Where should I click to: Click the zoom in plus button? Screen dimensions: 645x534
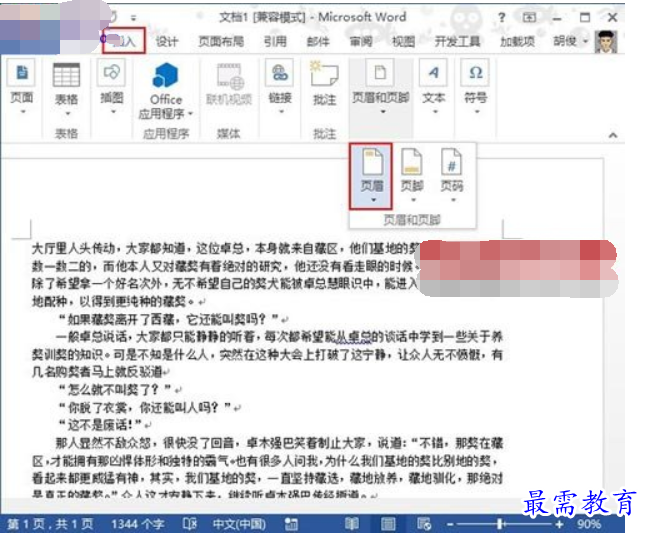559,524
